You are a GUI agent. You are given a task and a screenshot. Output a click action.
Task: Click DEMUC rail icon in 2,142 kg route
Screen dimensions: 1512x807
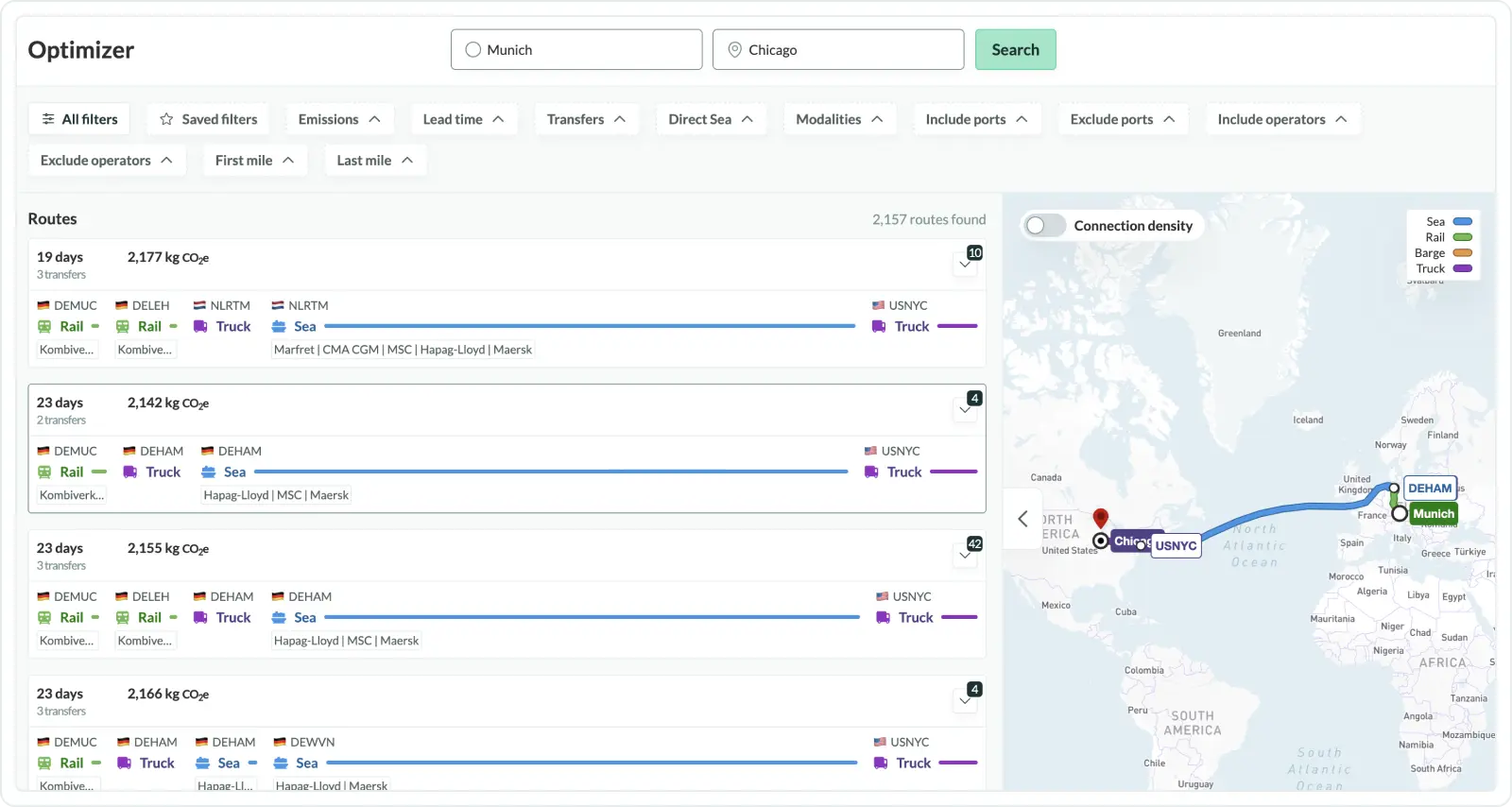(44, 472)
